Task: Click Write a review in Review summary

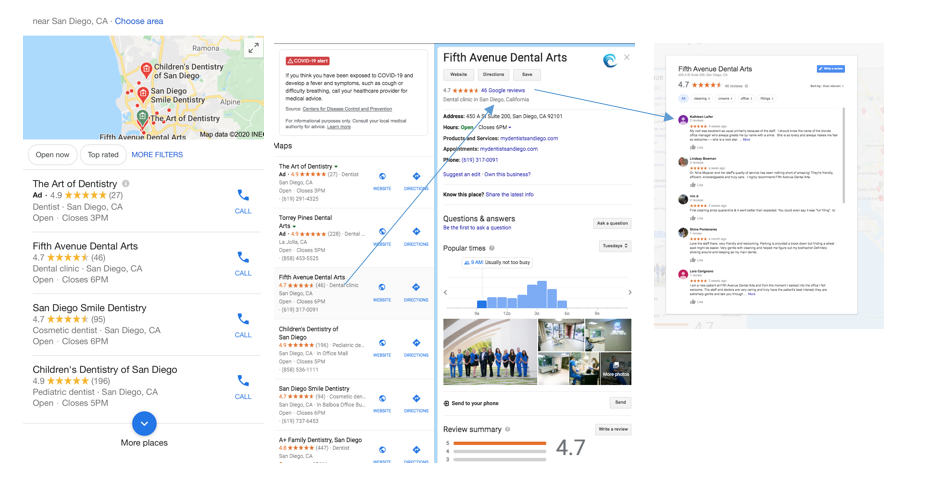Action: 613,429
